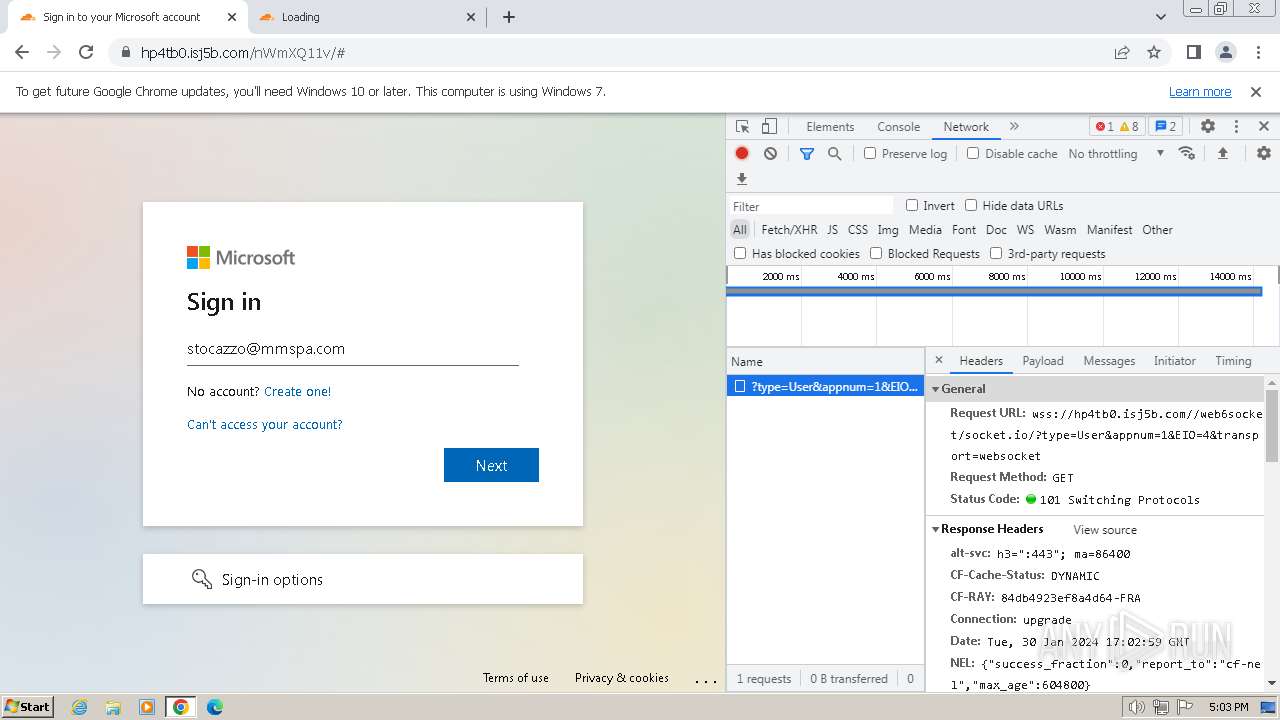Open the Messages tab

tap(1109, 361)
